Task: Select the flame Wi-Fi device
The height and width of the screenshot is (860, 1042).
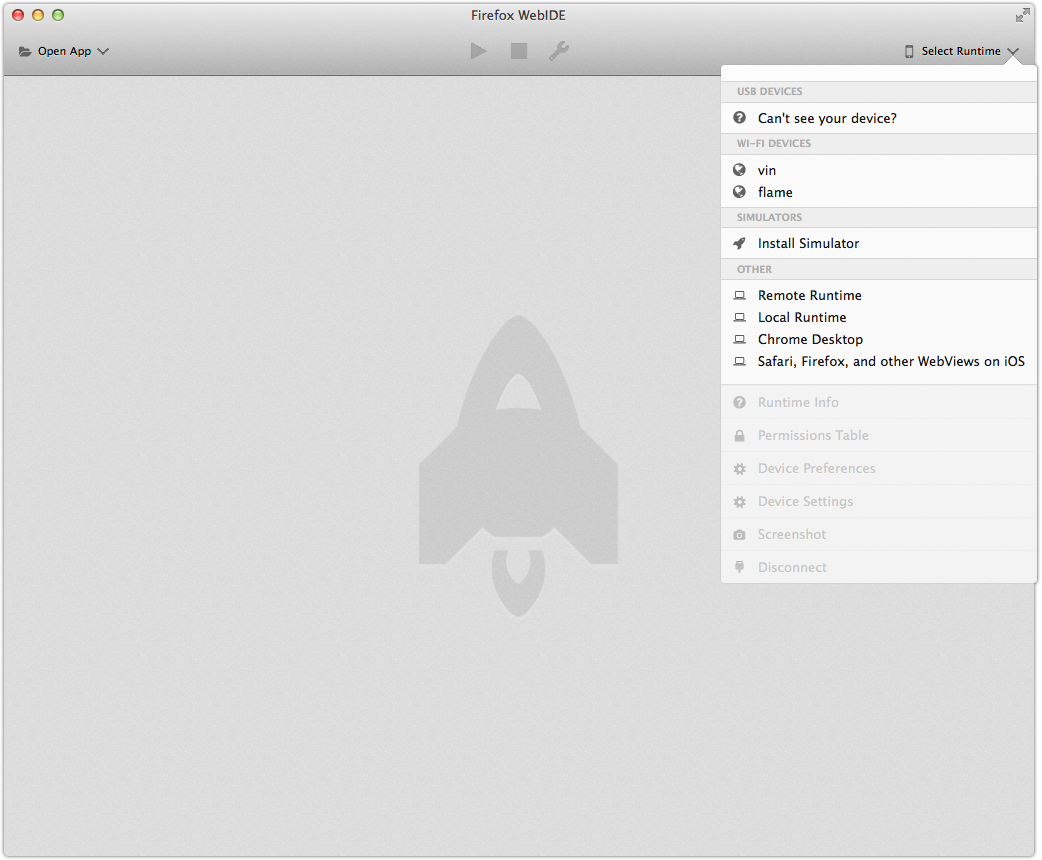Action: pyautogui.click(x=879, y=192)
